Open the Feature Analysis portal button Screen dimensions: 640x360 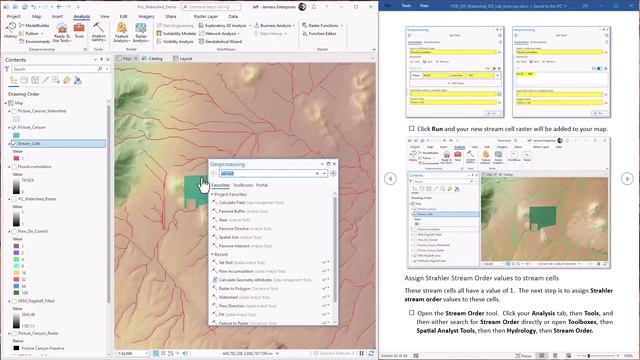click(121, 33)
